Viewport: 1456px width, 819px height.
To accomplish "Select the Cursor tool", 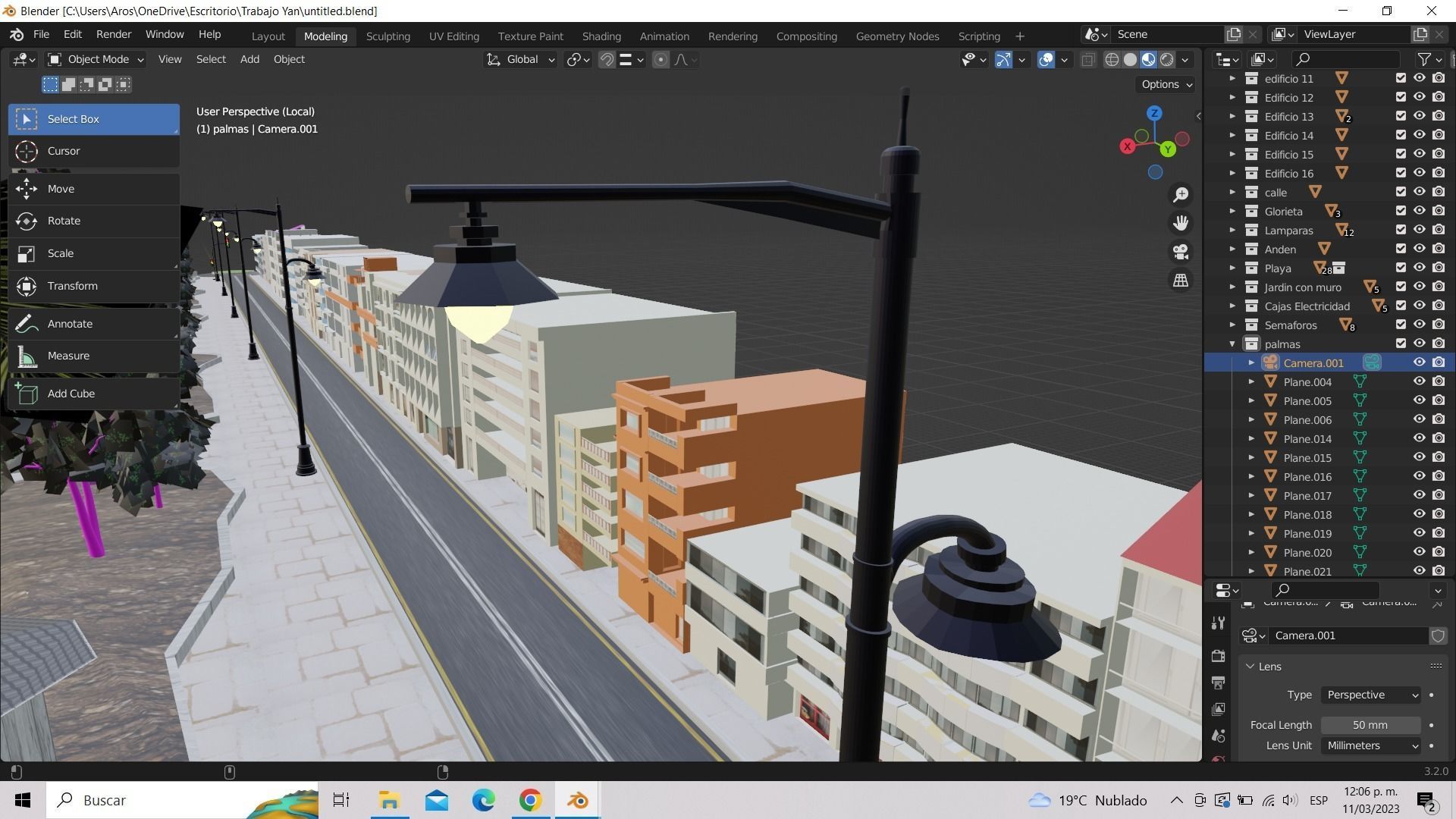I will click(x=93, y=151).
